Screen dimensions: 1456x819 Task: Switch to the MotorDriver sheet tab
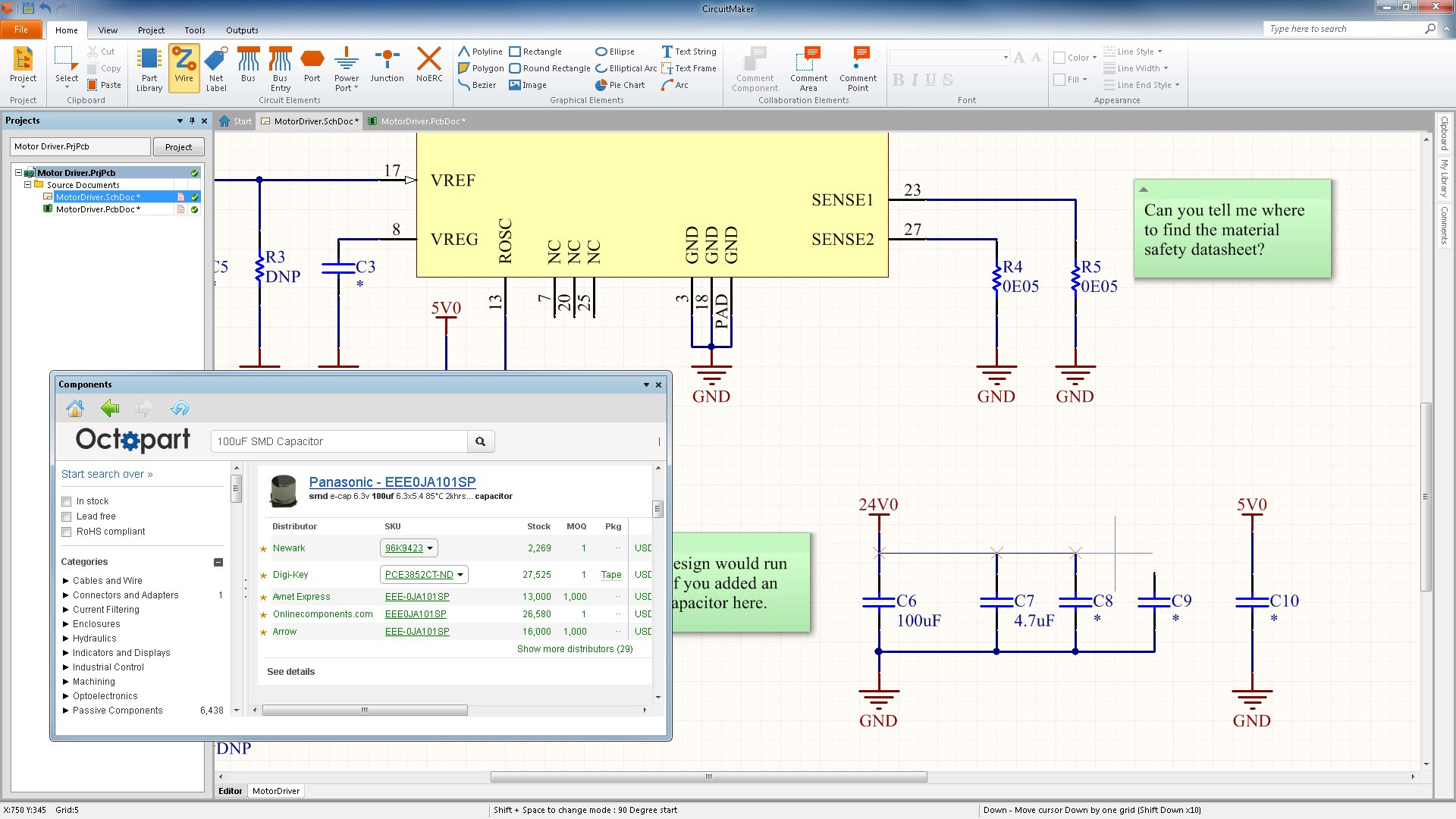pyautogui.click(x=276, y=791)
